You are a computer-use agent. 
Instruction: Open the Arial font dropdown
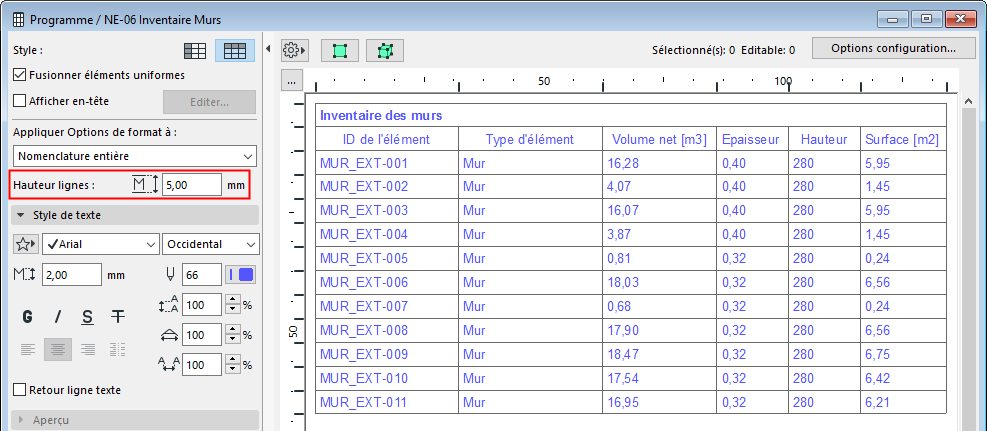coord(101,244)
